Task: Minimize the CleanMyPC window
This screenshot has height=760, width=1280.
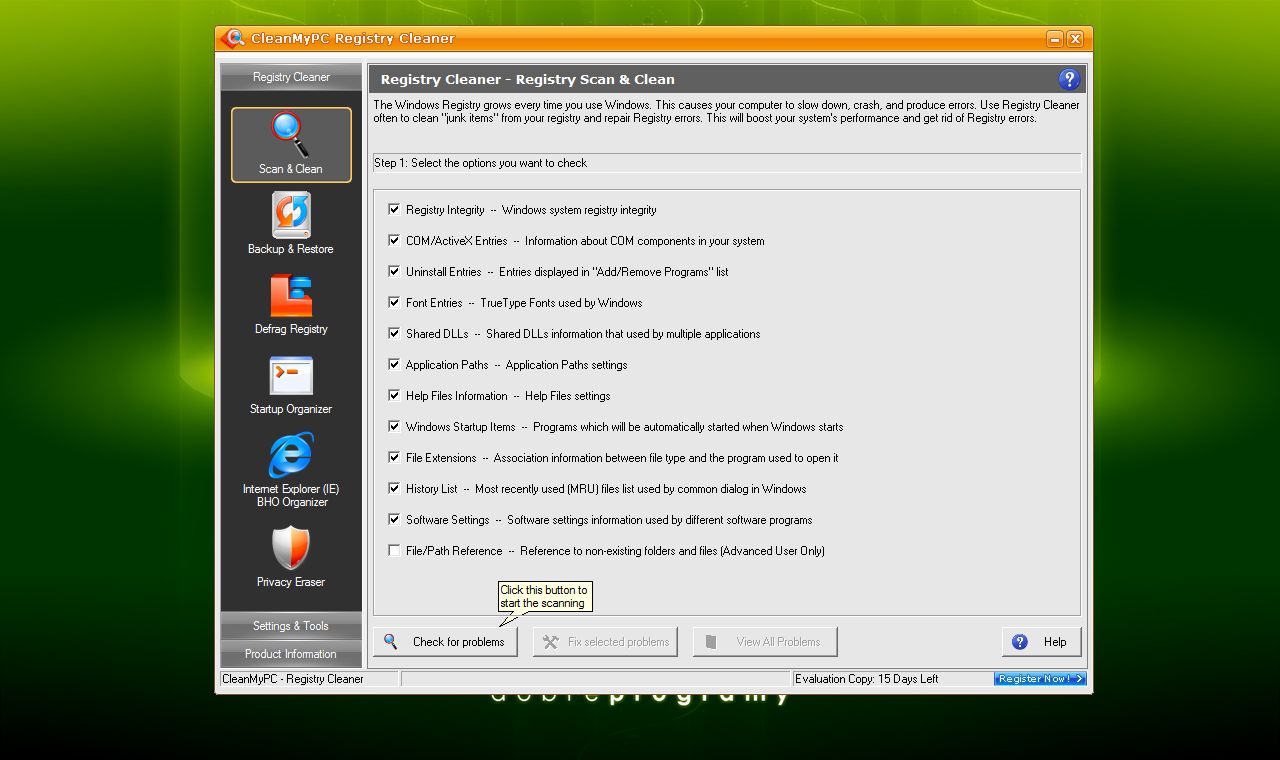Action: pyautogui.click(x=1055, y=39)
